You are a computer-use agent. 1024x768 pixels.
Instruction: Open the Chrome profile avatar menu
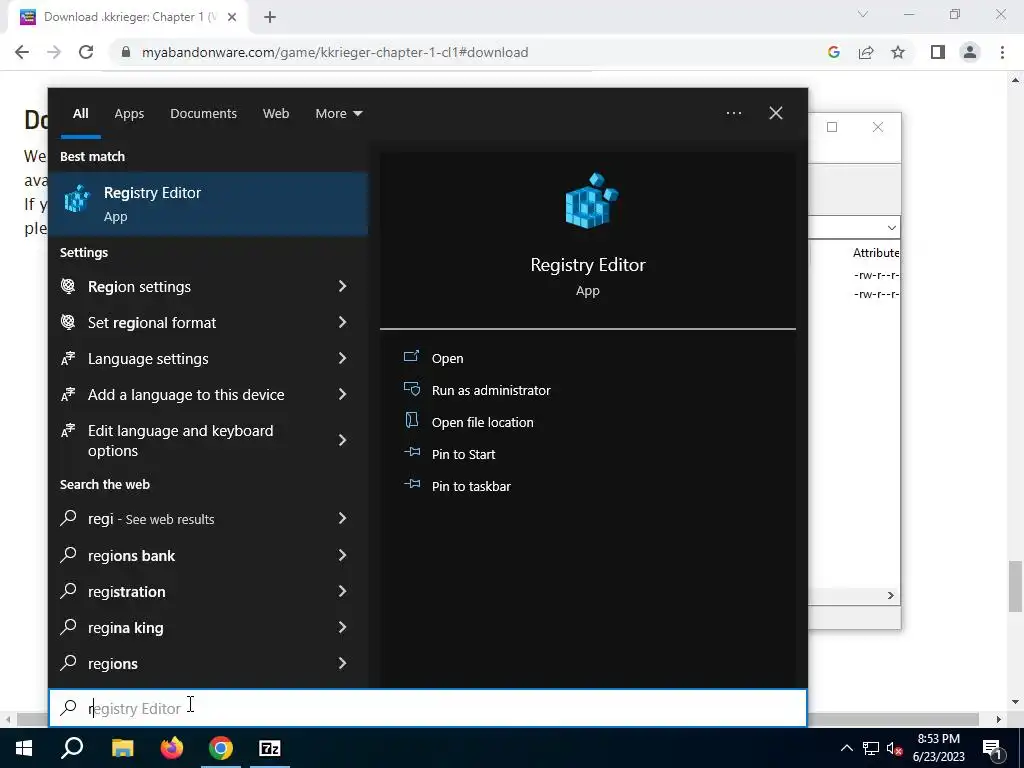click(970, 52)
